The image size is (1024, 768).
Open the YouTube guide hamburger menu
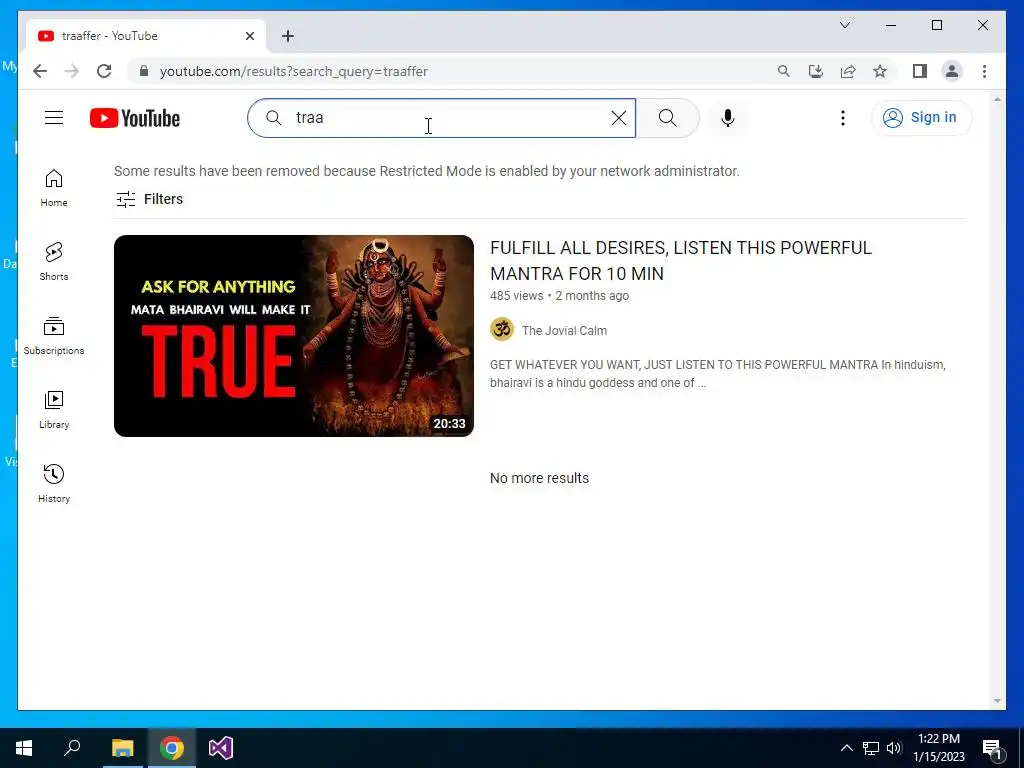(x=54, y=118)
